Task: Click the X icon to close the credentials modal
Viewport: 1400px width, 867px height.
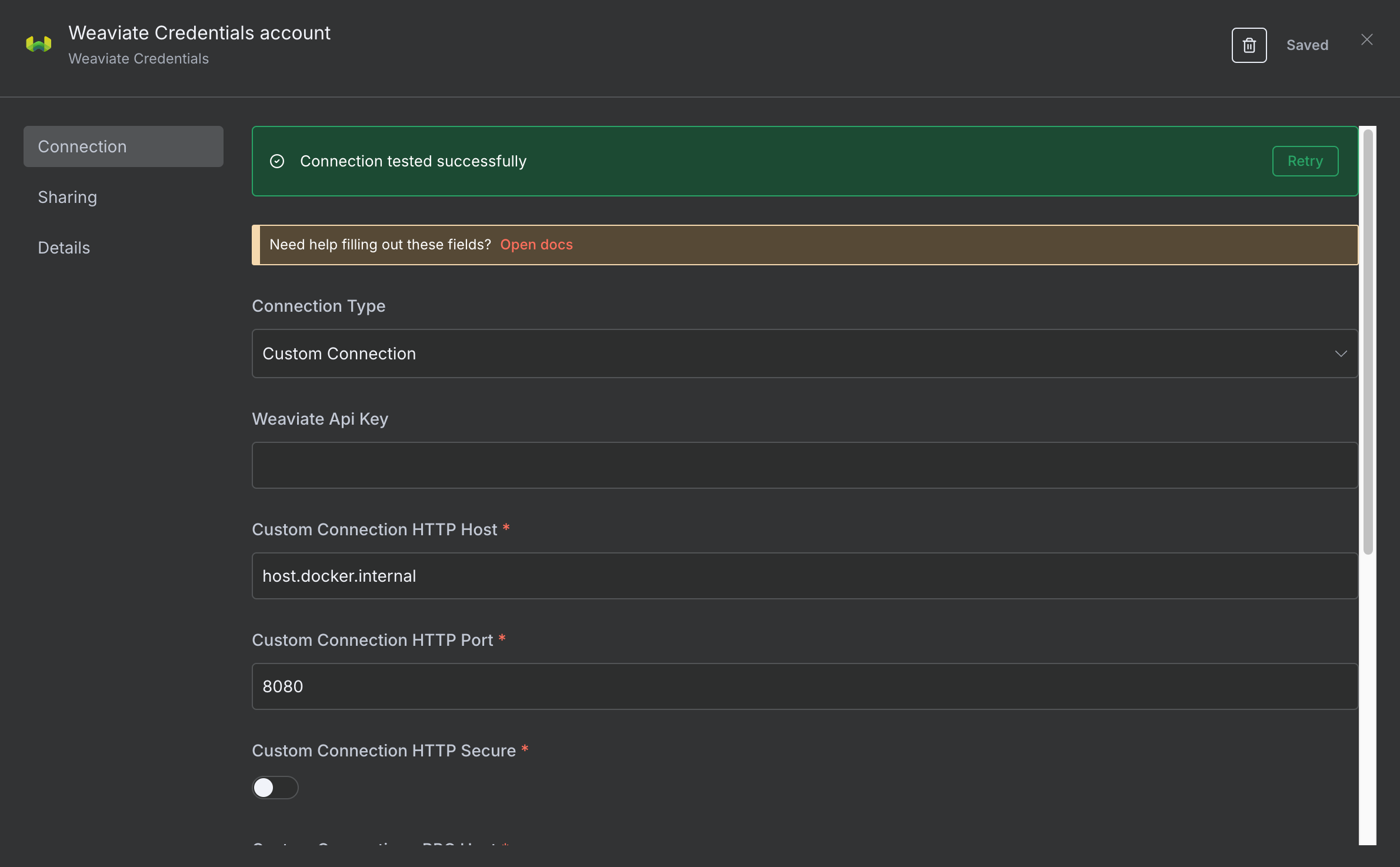Action: 1367,39
